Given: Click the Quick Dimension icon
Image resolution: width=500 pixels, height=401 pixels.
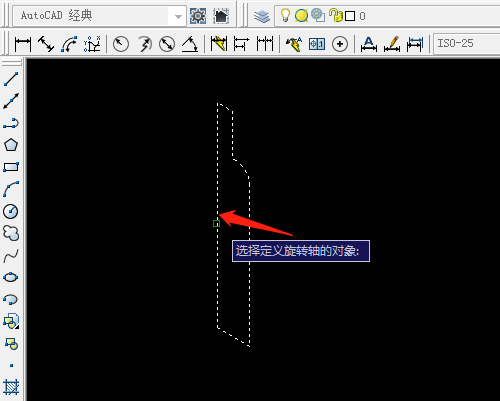Looking at the screenshot, I should (219, 44).
